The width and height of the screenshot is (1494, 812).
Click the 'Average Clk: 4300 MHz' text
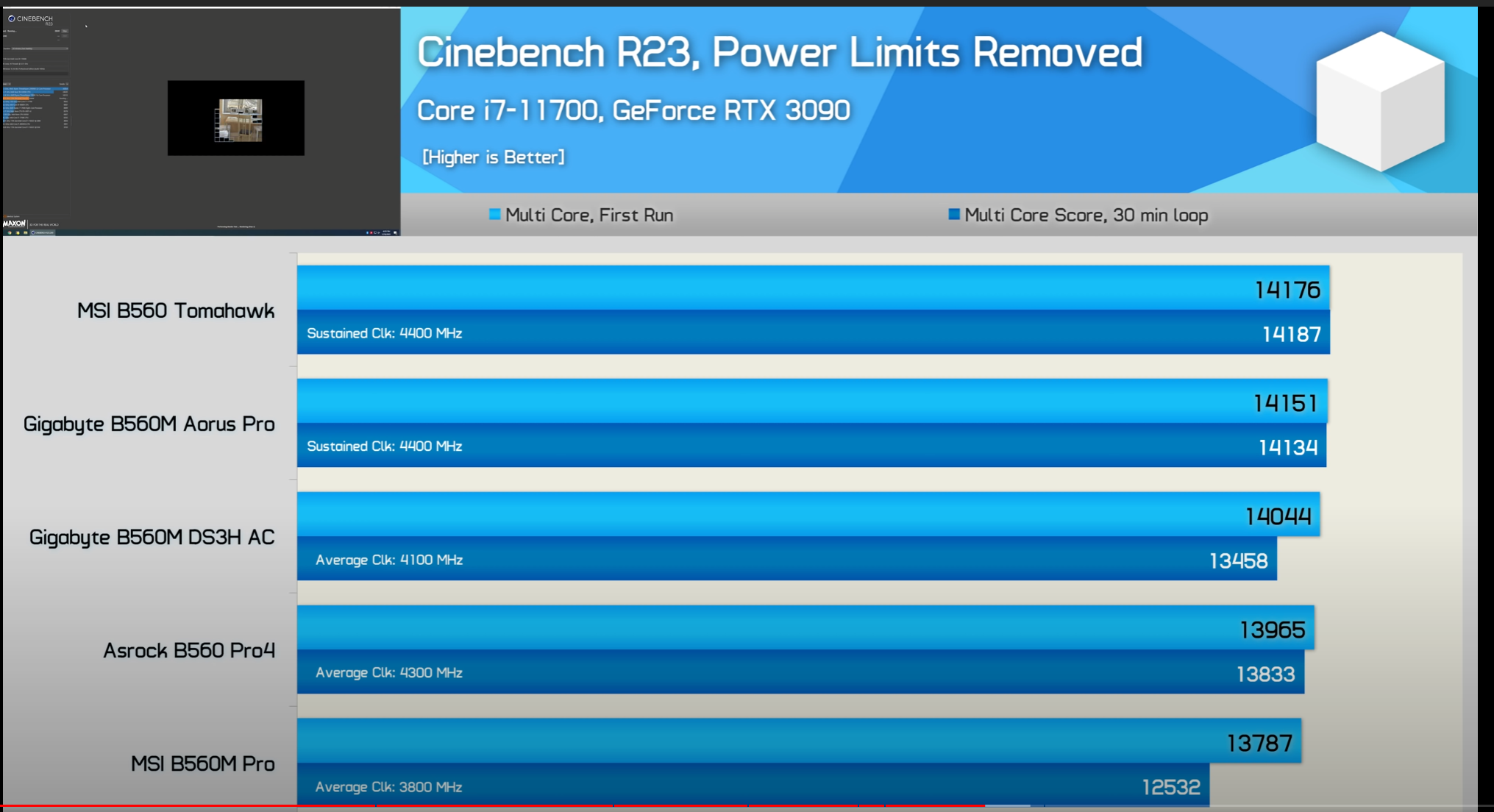point(389,673)
